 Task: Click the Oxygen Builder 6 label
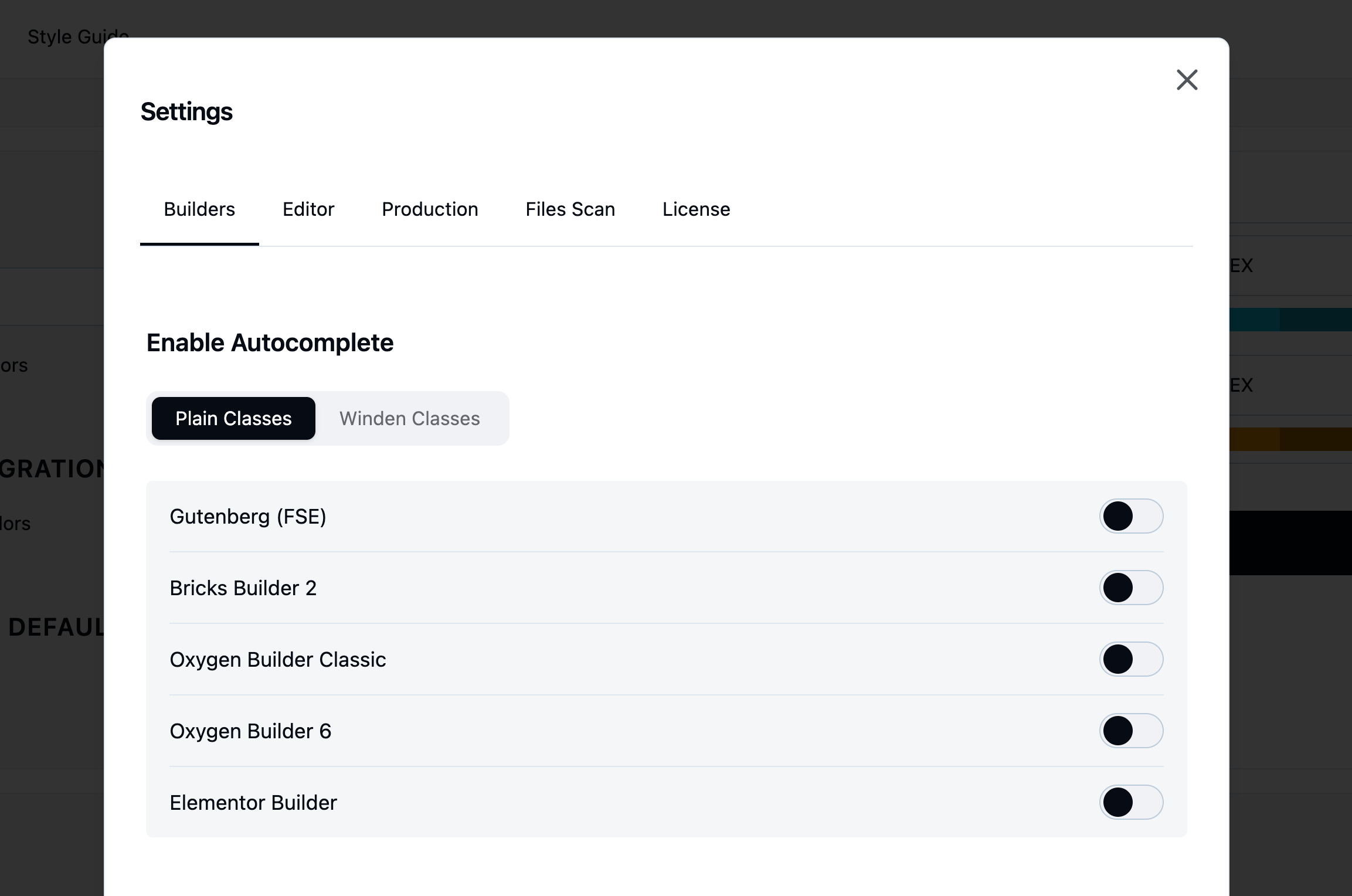pos(250,731)
